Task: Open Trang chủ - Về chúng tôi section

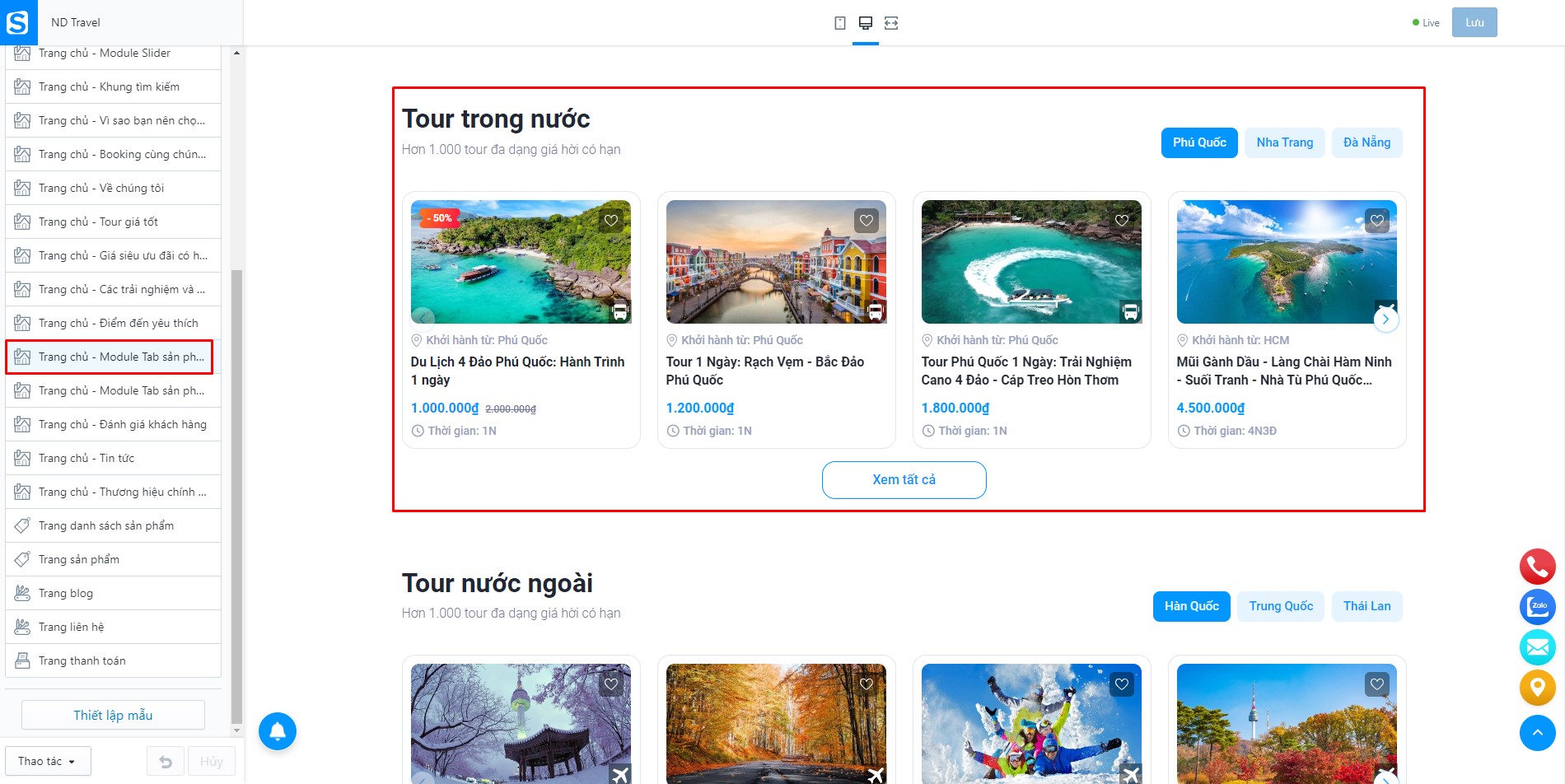Action: point(113,188)
